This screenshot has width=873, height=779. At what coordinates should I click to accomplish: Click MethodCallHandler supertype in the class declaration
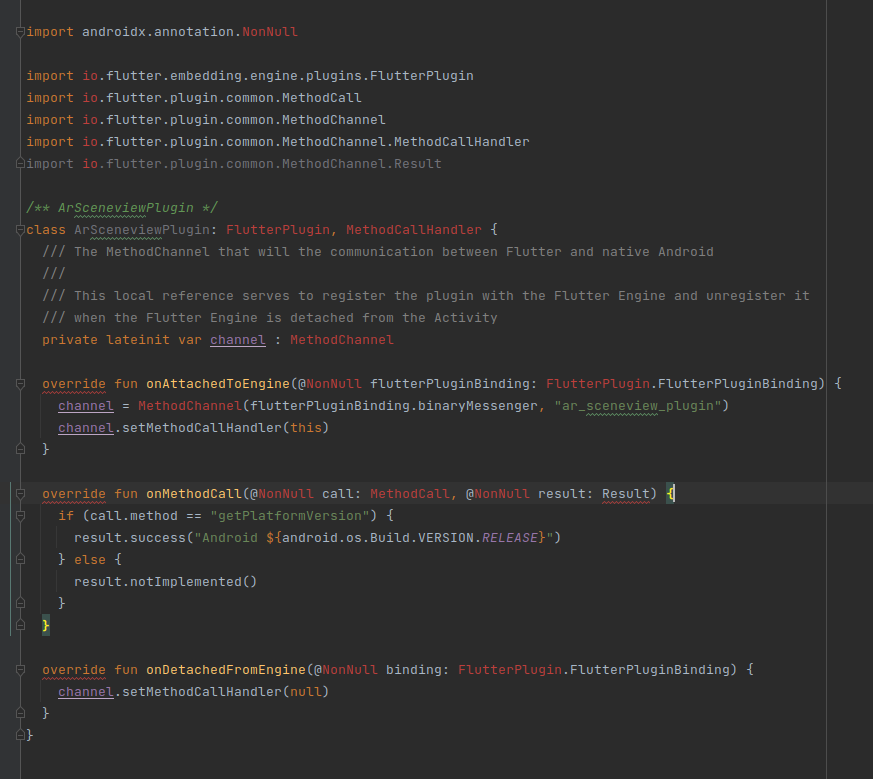pos(414,230)
